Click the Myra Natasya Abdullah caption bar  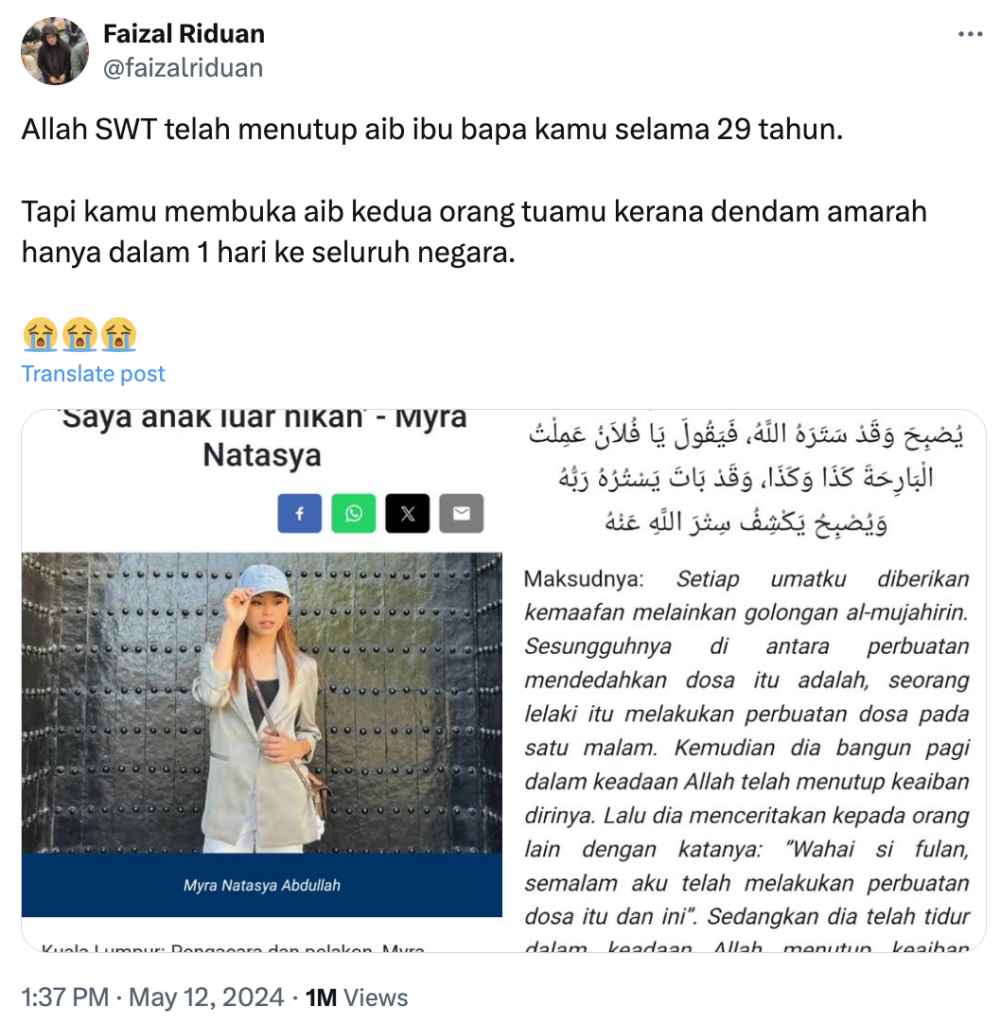(x=262, y=885)
